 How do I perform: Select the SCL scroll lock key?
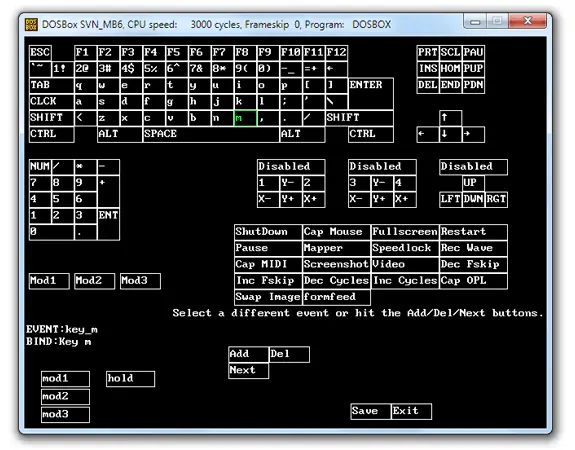450,52
